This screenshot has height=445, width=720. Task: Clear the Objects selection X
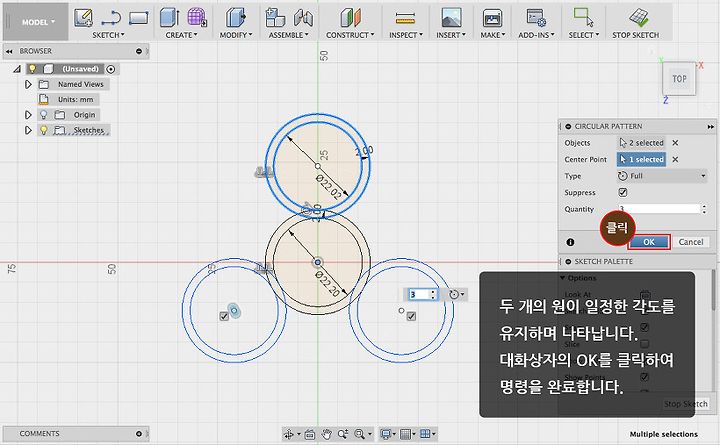[675, 143]
